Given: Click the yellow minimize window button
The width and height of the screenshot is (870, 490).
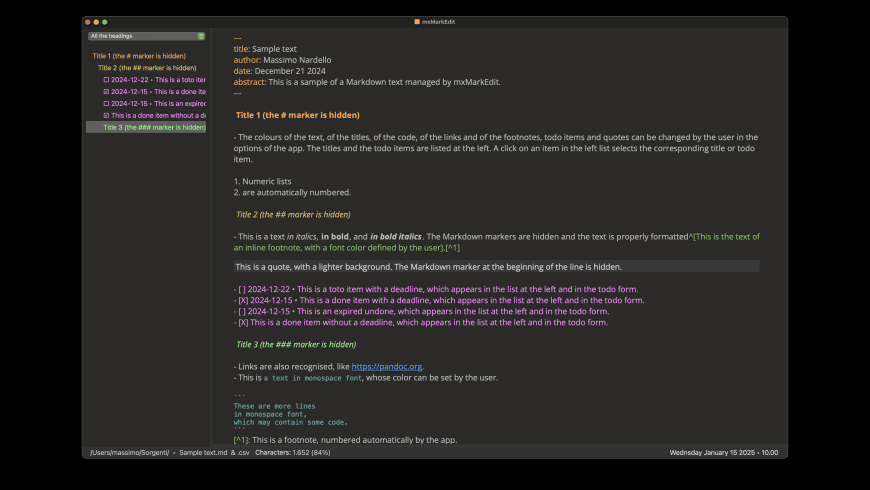Looking at the screenshot, I should pyautogui.click(x=96, y=22).
